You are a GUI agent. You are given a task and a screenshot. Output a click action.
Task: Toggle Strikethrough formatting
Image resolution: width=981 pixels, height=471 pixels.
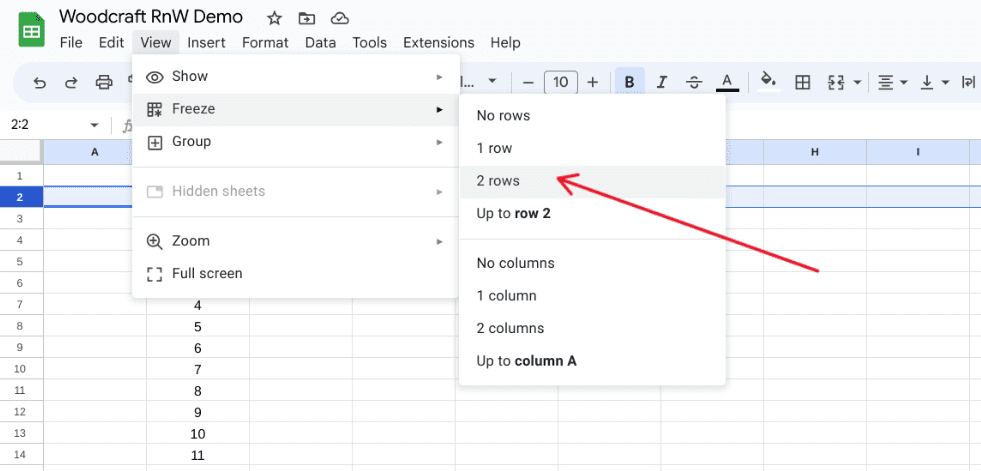[x=694, y=82]
